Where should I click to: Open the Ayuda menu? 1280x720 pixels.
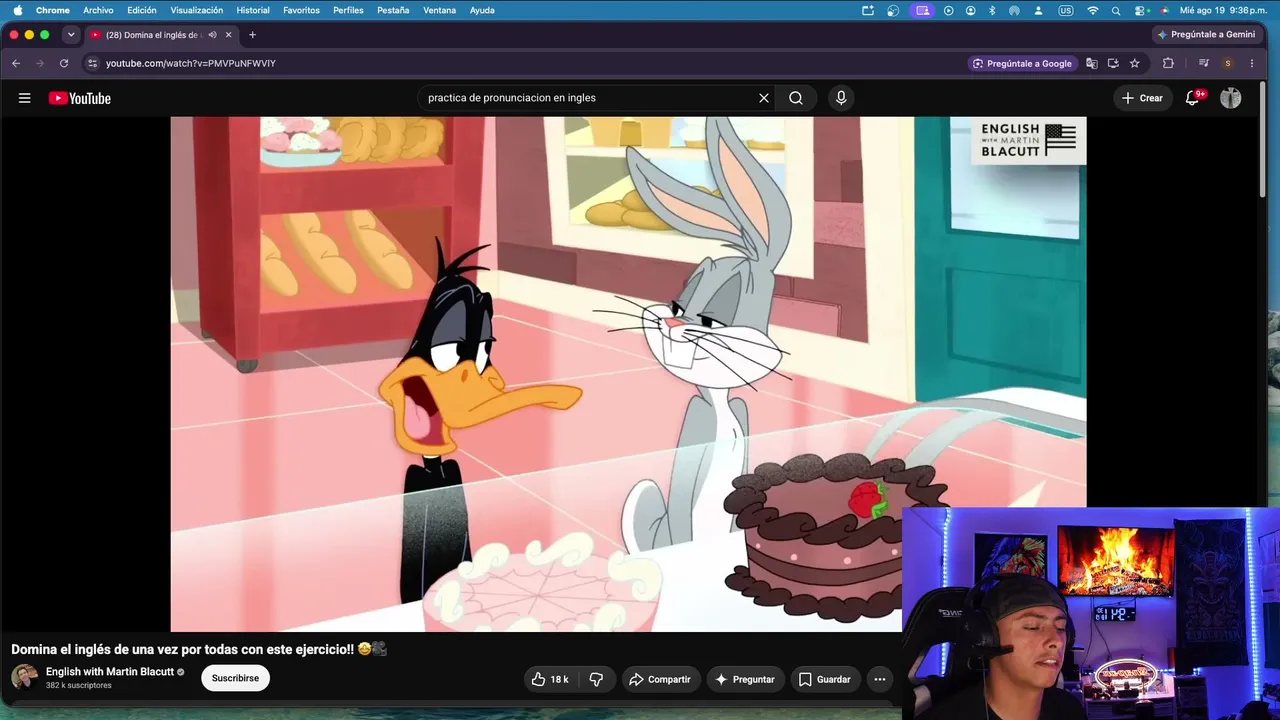click(x=482, y=10)
